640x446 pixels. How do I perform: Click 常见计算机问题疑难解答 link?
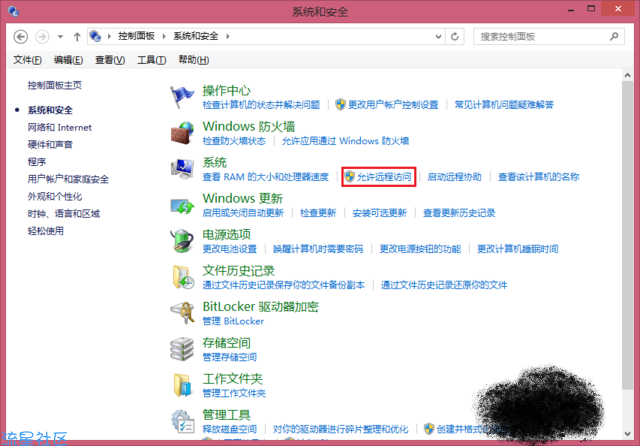point(504,105)
